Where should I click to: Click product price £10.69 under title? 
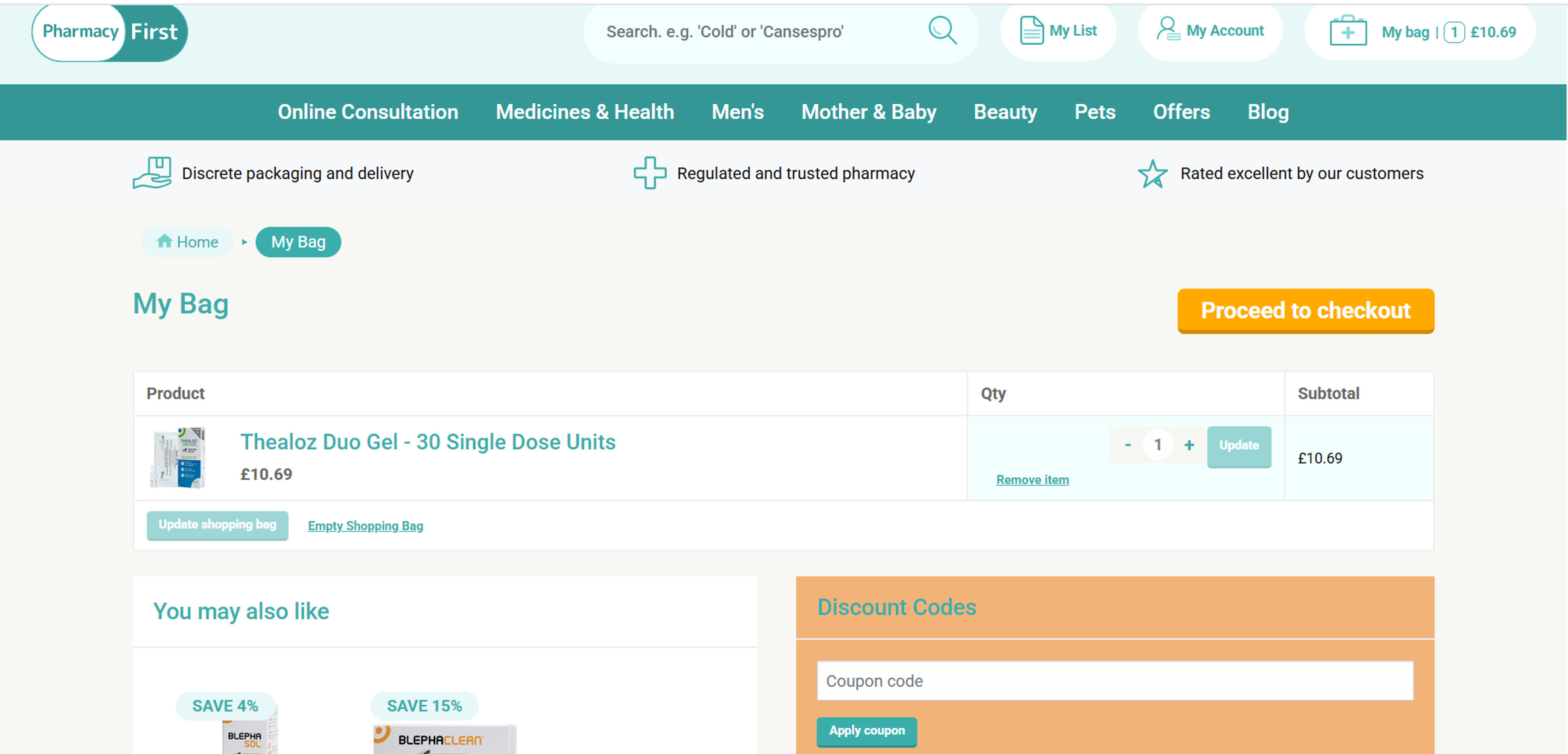click(266, 474)
